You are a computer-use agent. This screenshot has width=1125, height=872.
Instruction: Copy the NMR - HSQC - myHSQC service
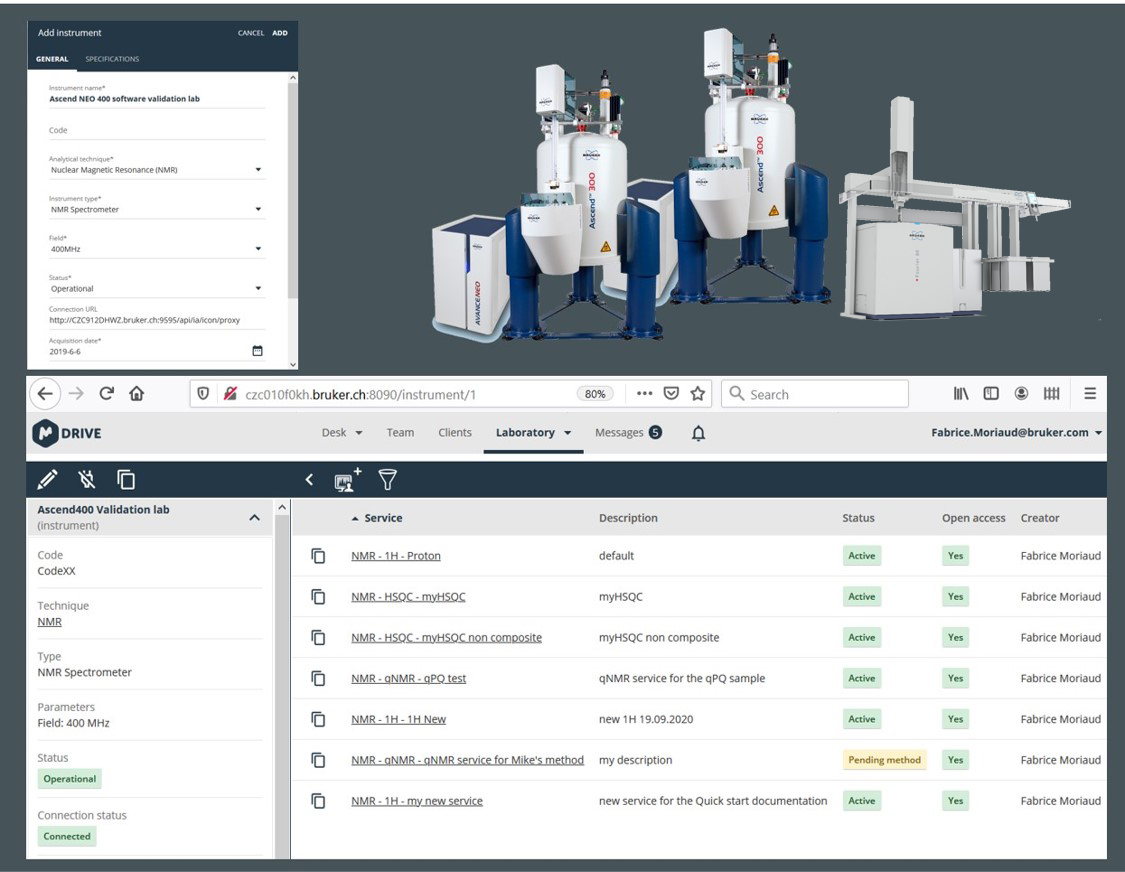pos(318,597)
